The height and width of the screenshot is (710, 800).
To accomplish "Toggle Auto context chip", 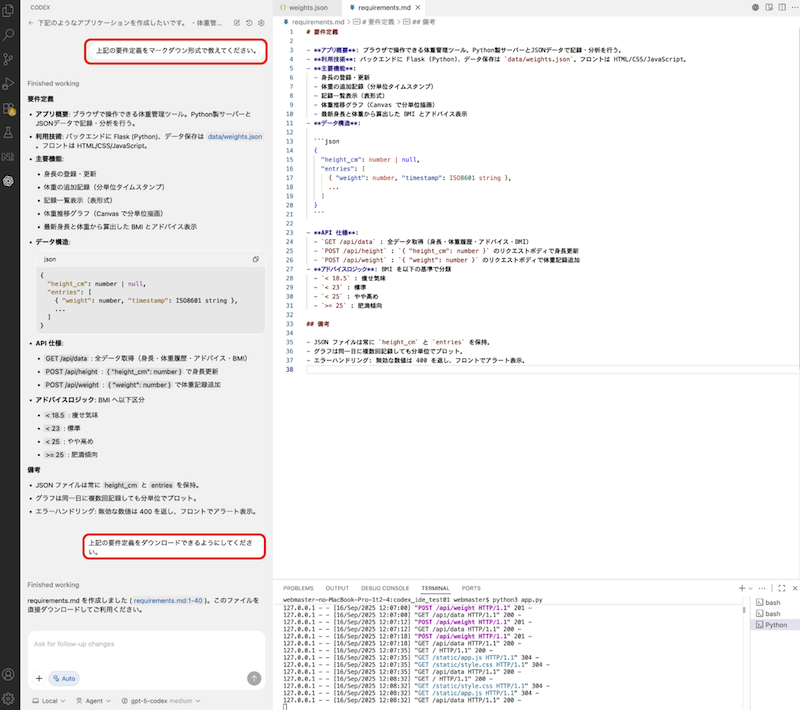I will [x=64, y=678].
